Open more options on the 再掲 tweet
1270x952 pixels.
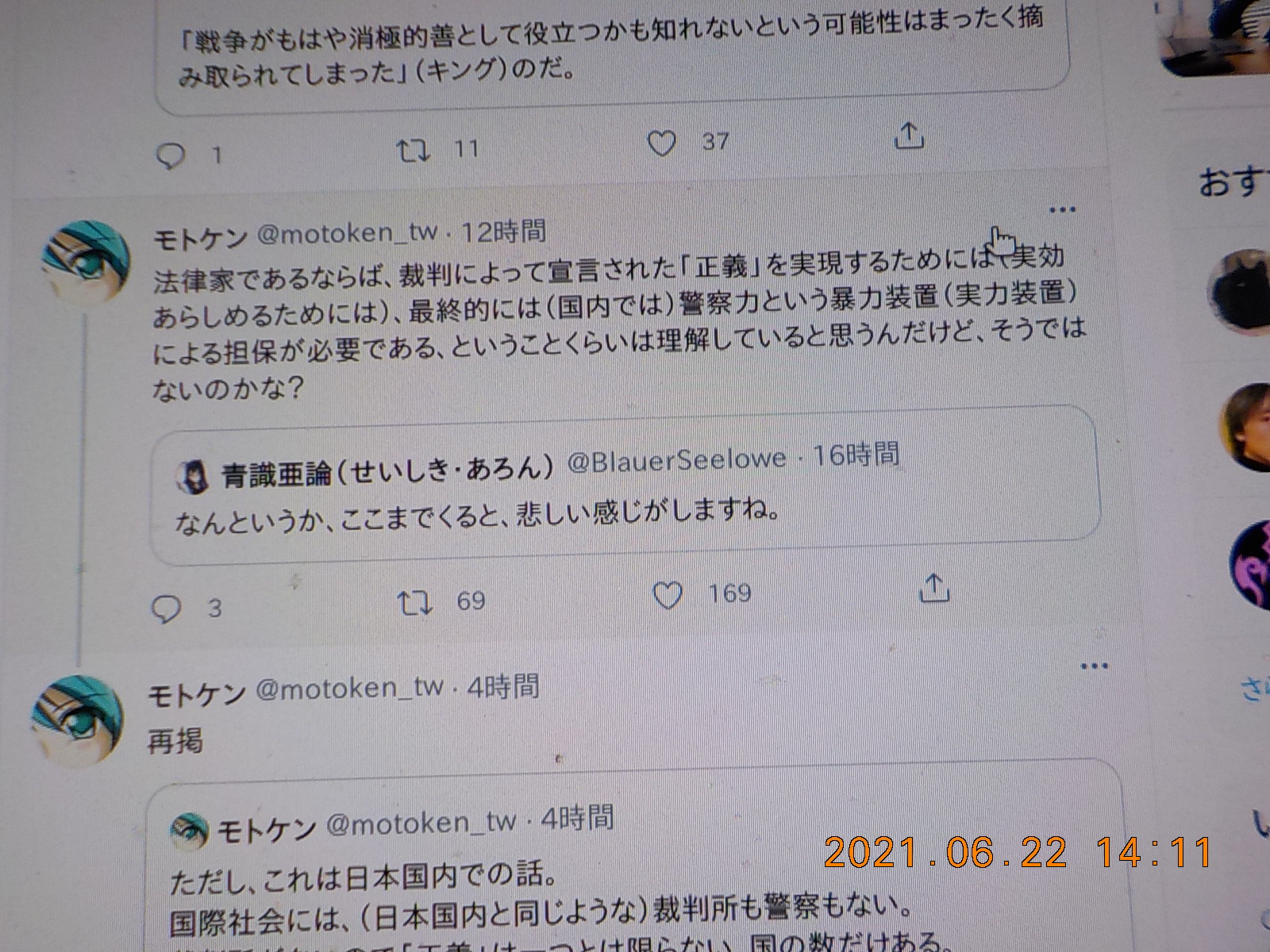click(1095, 666)
